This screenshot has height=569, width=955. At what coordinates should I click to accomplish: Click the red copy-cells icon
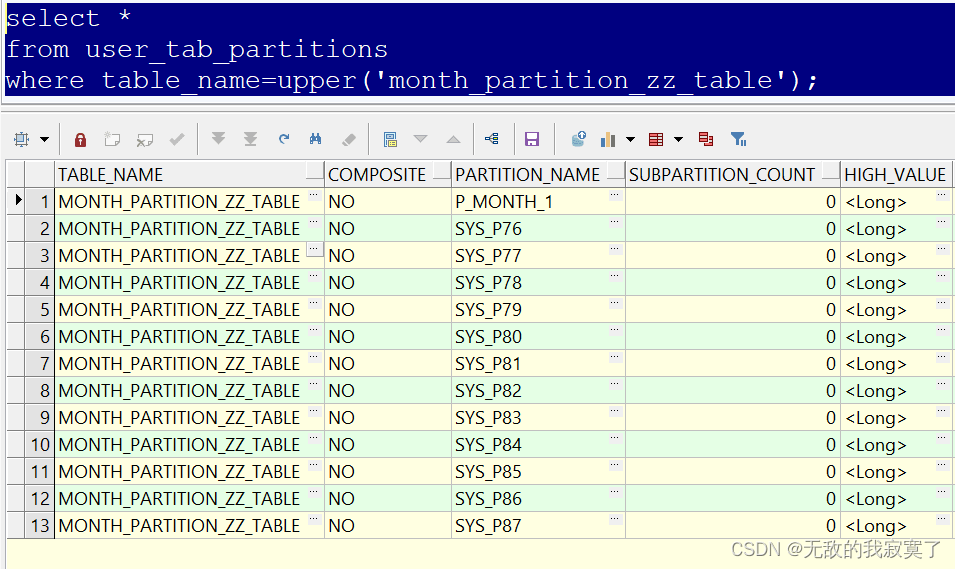click(x=706, y=139)
